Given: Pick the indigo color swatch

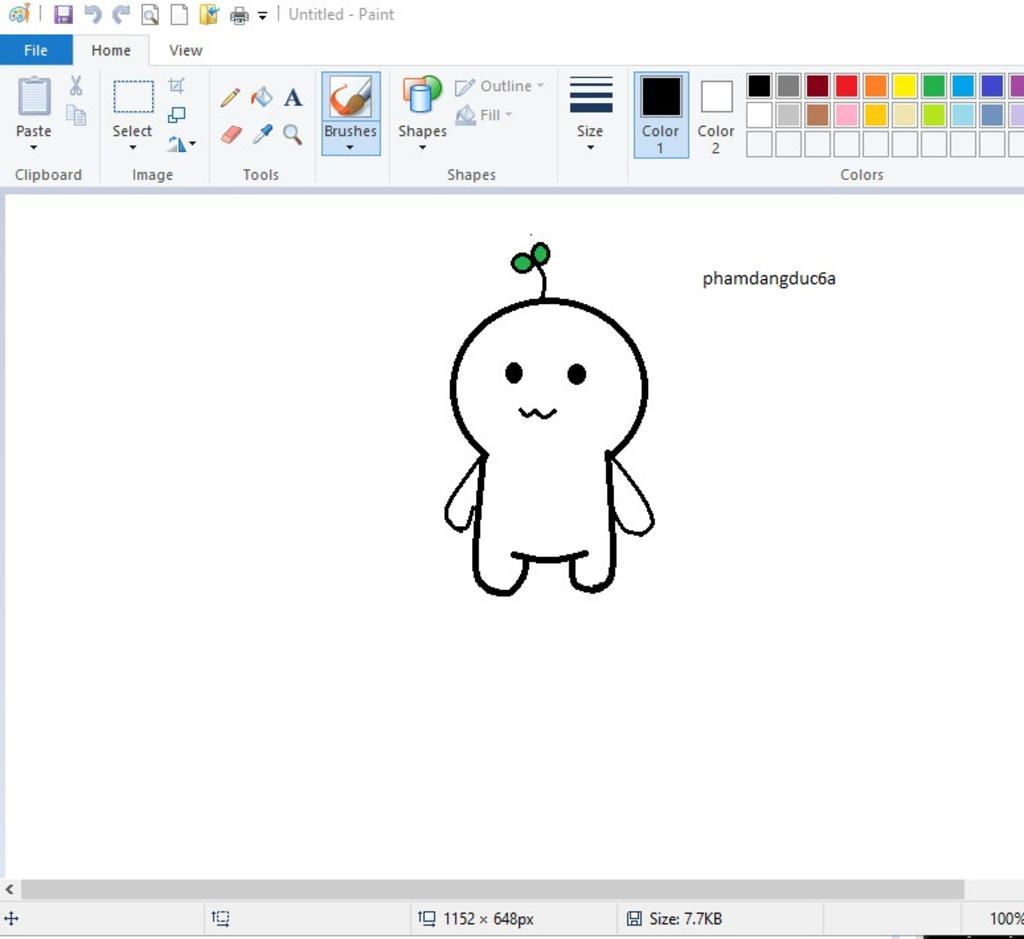Looking at the screenshot, I should pyautogui.click(x=991, y=86).
